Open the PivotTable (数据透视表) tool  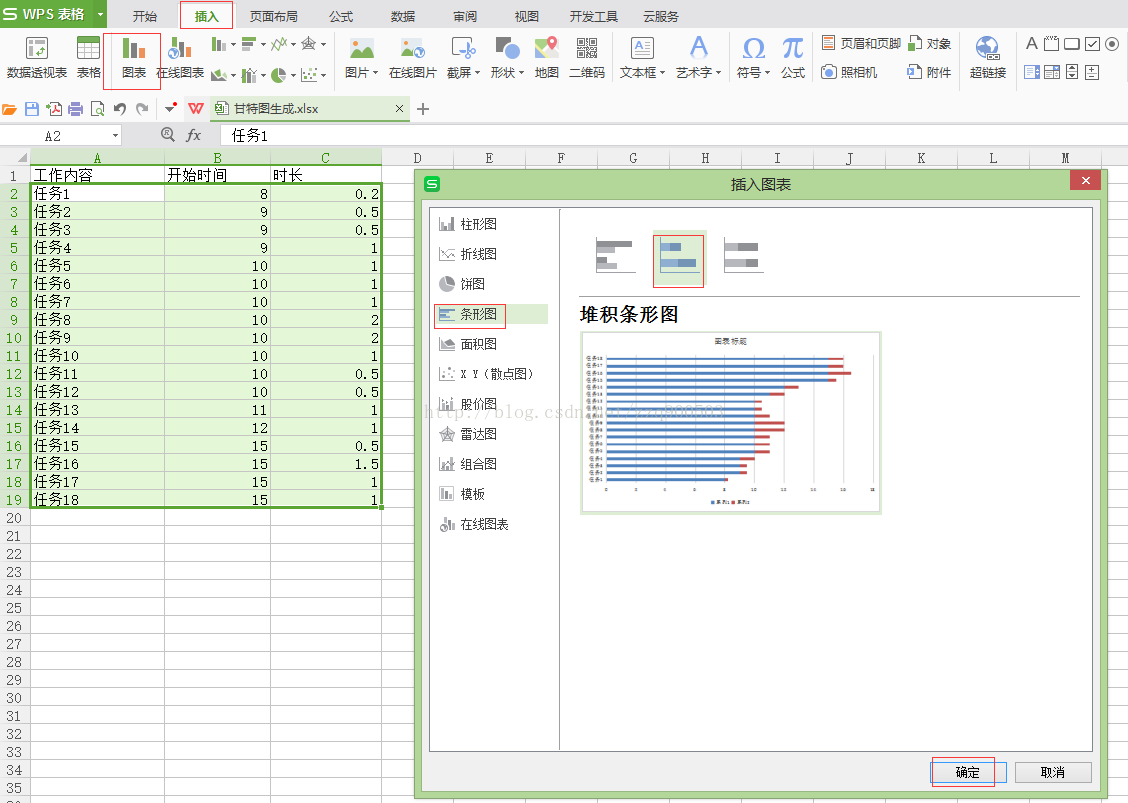(x=37, y=58)
